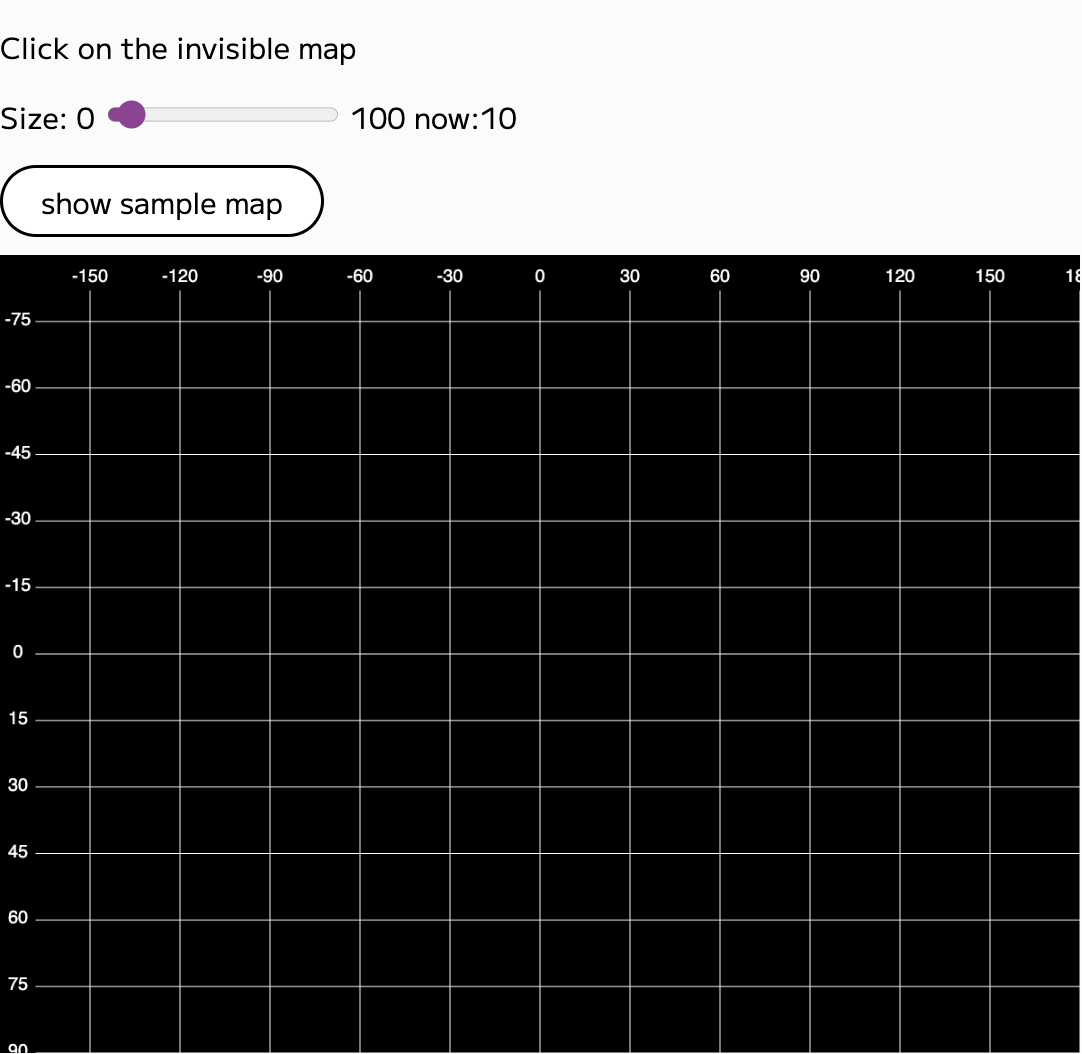
Task: Click the "Click on the invisible map" heading text
Action: point(178,49)
